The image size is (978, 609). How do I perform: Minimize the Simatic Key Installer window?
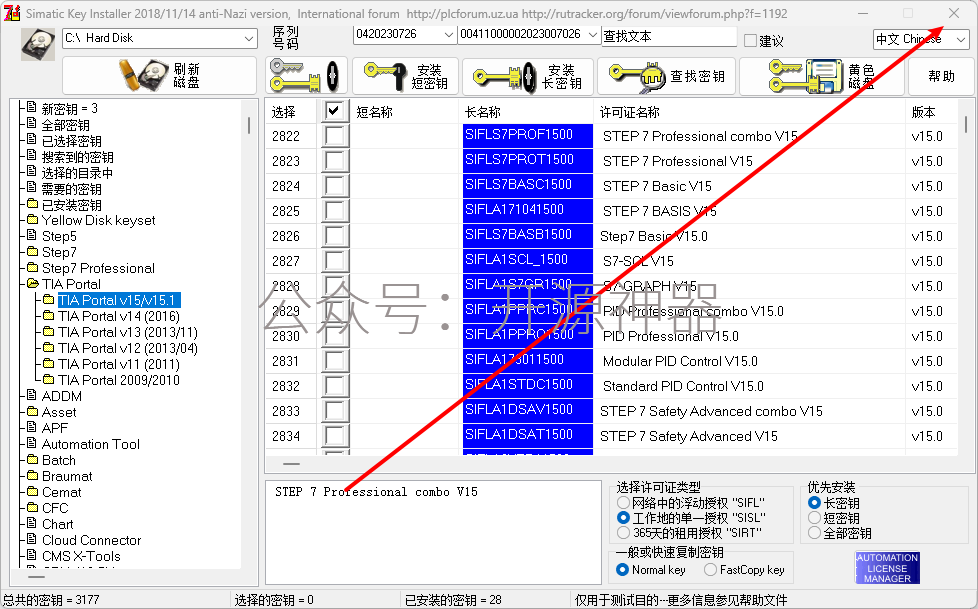863,13
